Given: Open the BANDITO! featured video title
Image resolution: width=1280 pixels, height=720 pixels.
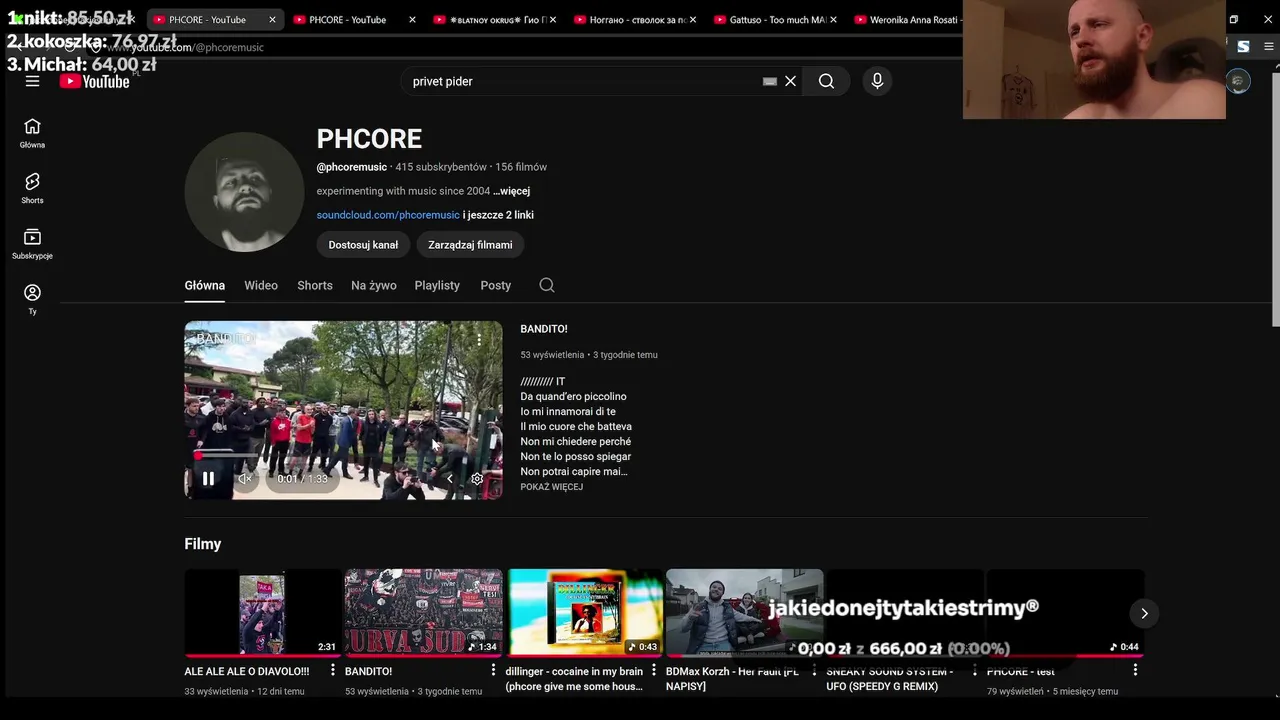Looking at the screenshot, I should tap(544, 329).
